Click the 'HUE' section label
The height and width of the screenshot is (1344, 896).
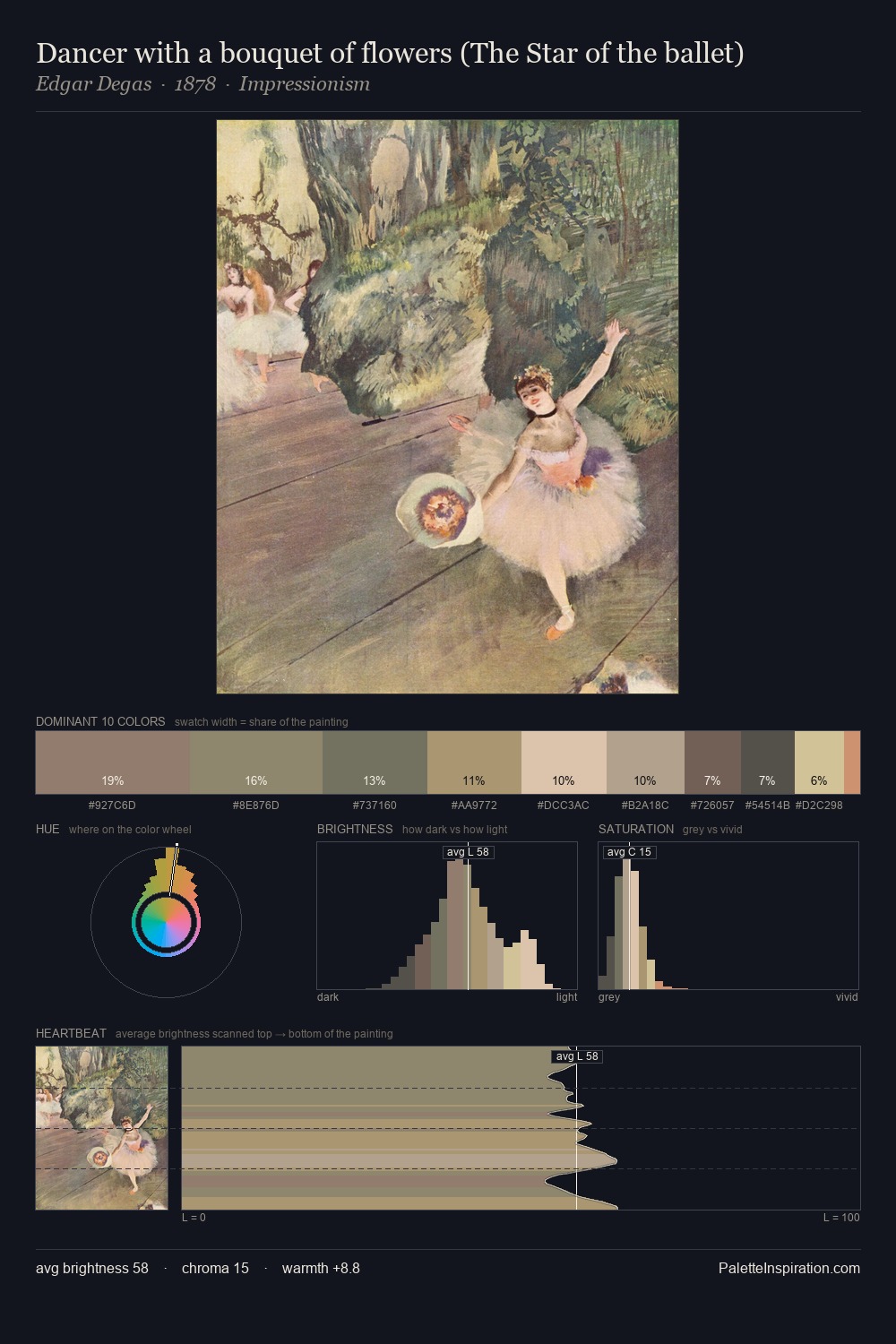tap(47, 829)
